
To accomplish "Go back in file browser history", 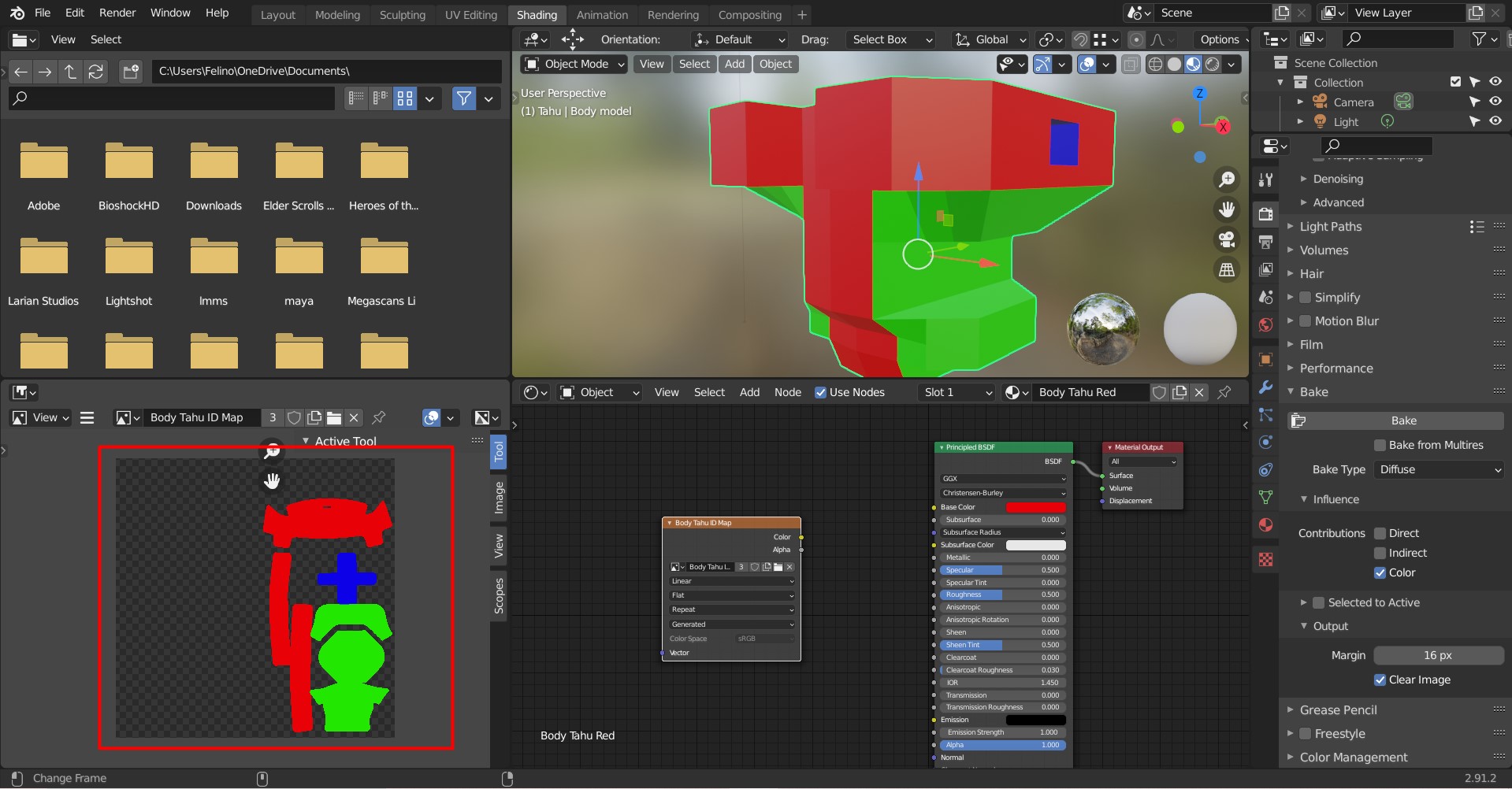I will pos(21,72).
